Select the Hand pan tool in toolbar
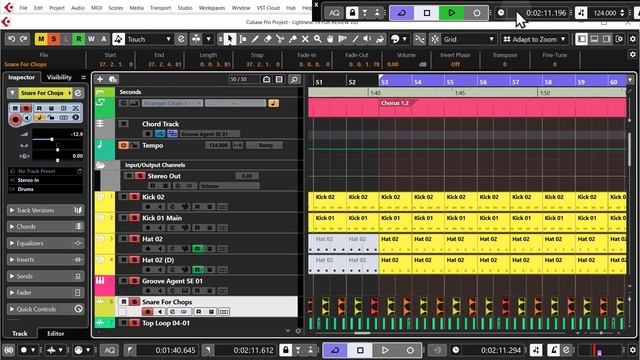640x360 pixels. pyautogui.click(x=330, y=39)
